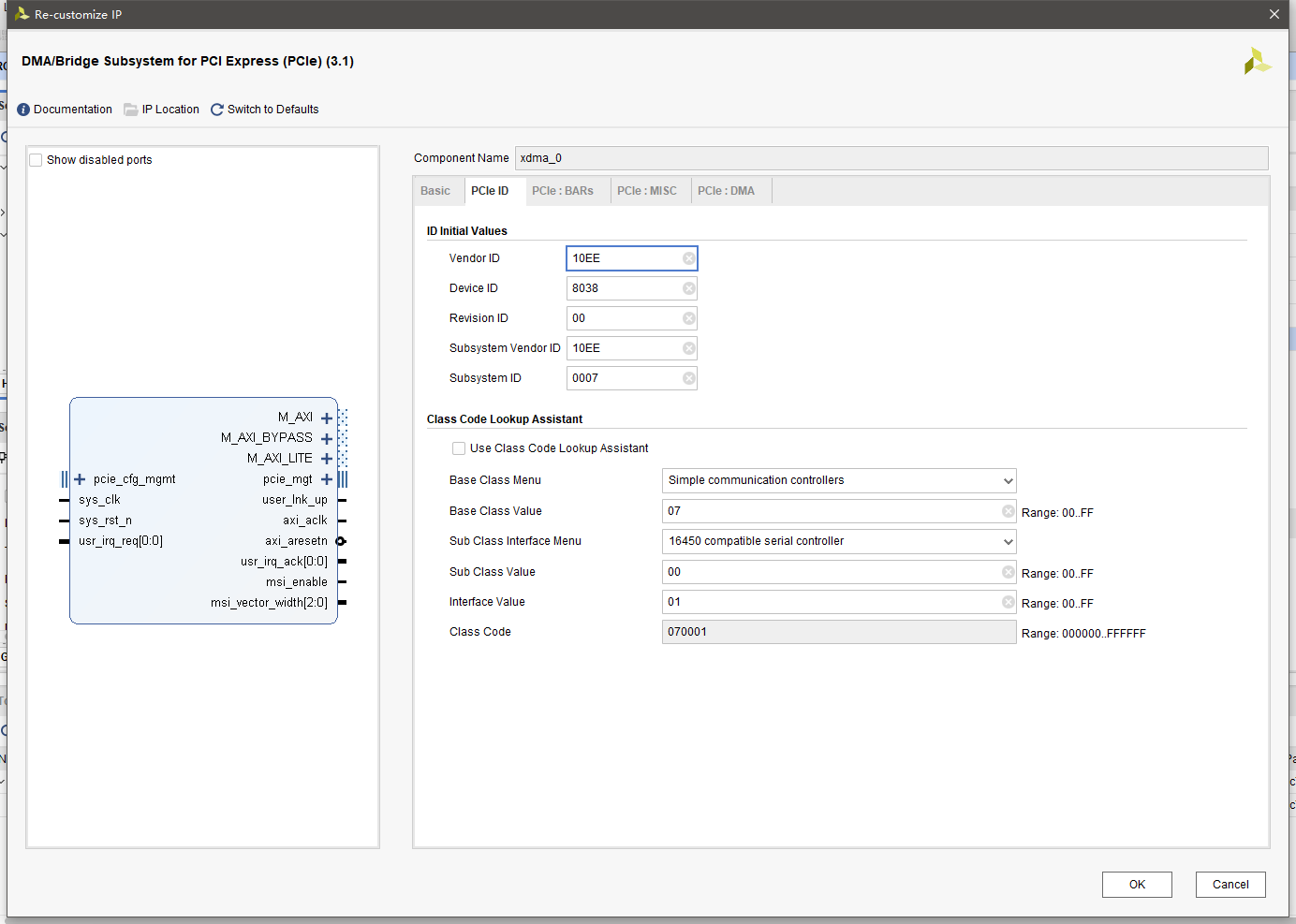Clear the Vendor ID field
This screenshot has width=1296, height=924.
(x=688, y=258)
